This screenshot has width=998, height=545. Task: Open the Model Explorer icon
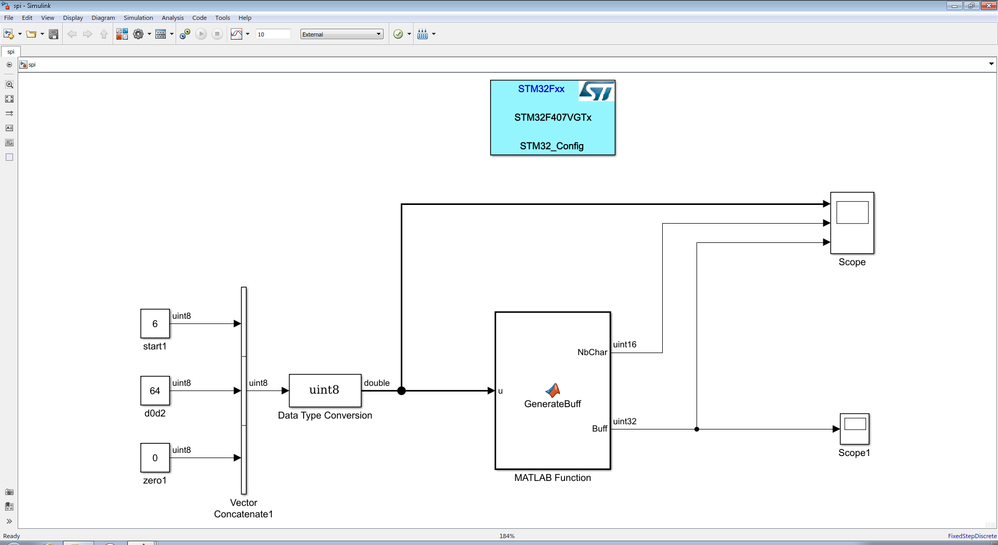[x=160, y=34]
